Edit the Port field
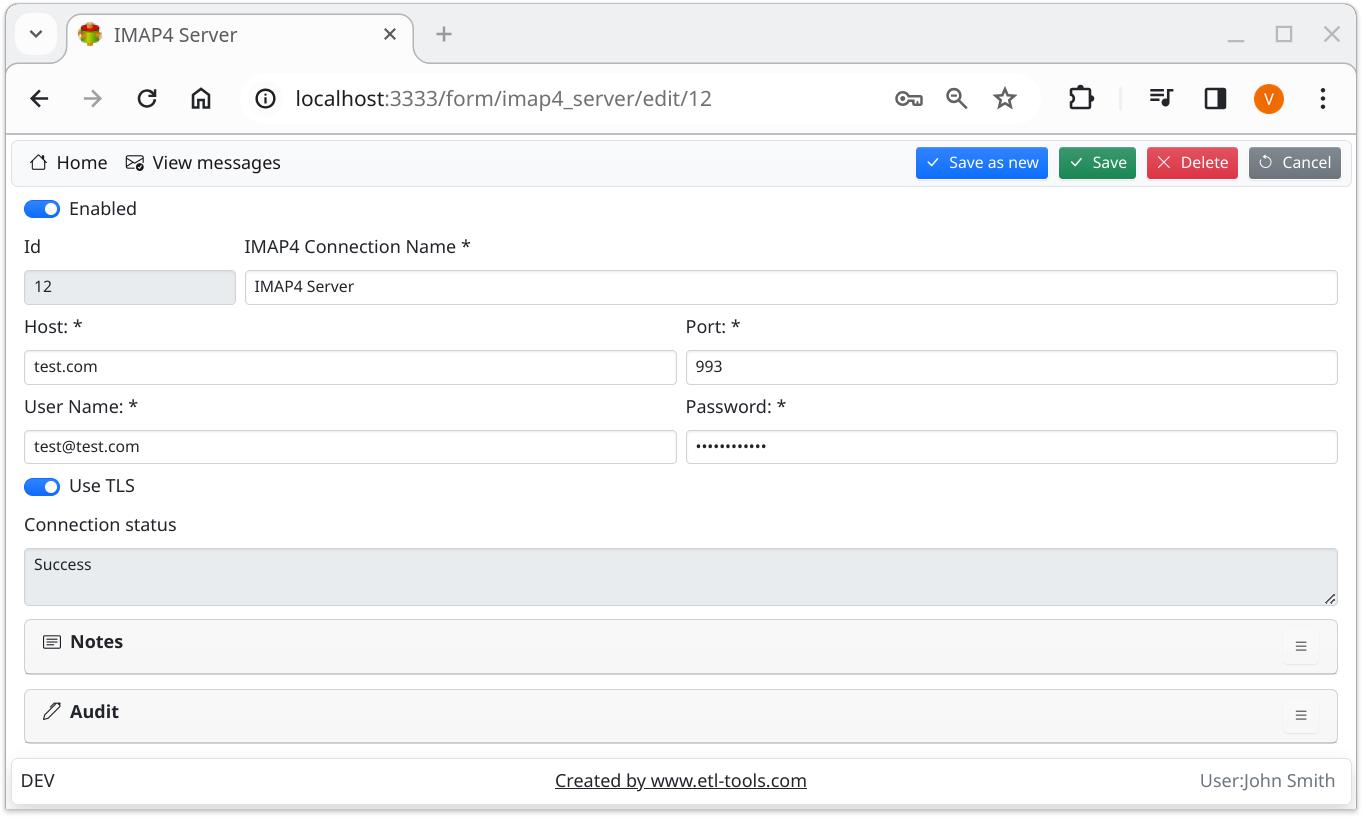1362x817 pixels. pos(1011,367)
